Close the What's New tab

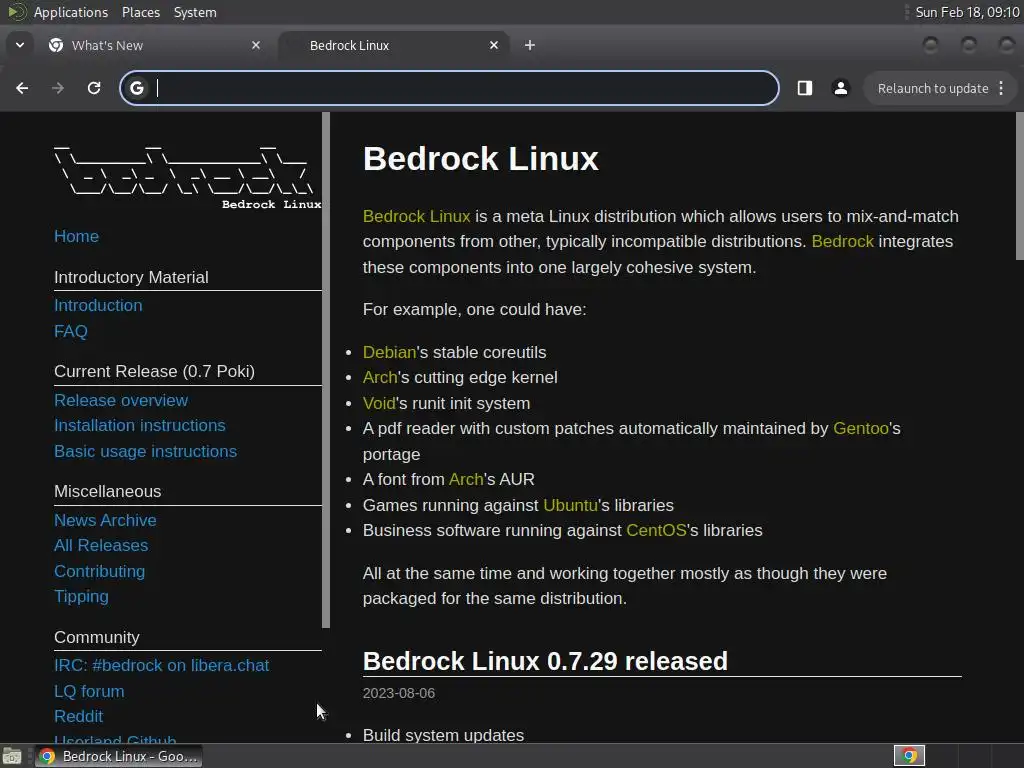(x=256, y=45)
